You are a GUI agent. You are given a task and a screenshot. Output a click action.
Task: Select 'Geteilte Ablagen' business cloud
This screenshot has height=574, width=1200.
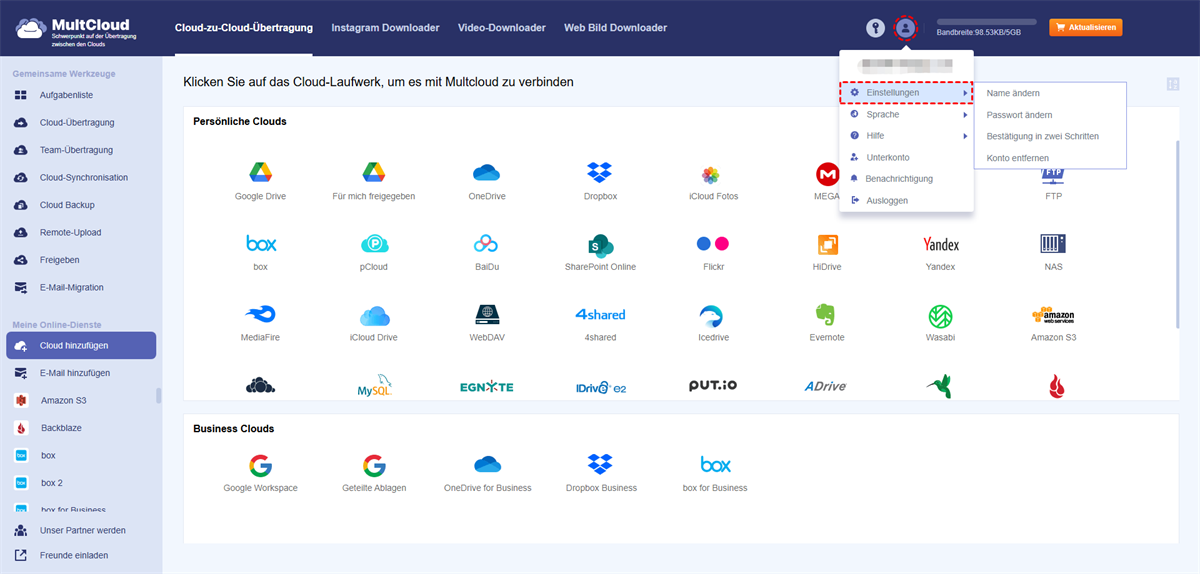point(374,465)
